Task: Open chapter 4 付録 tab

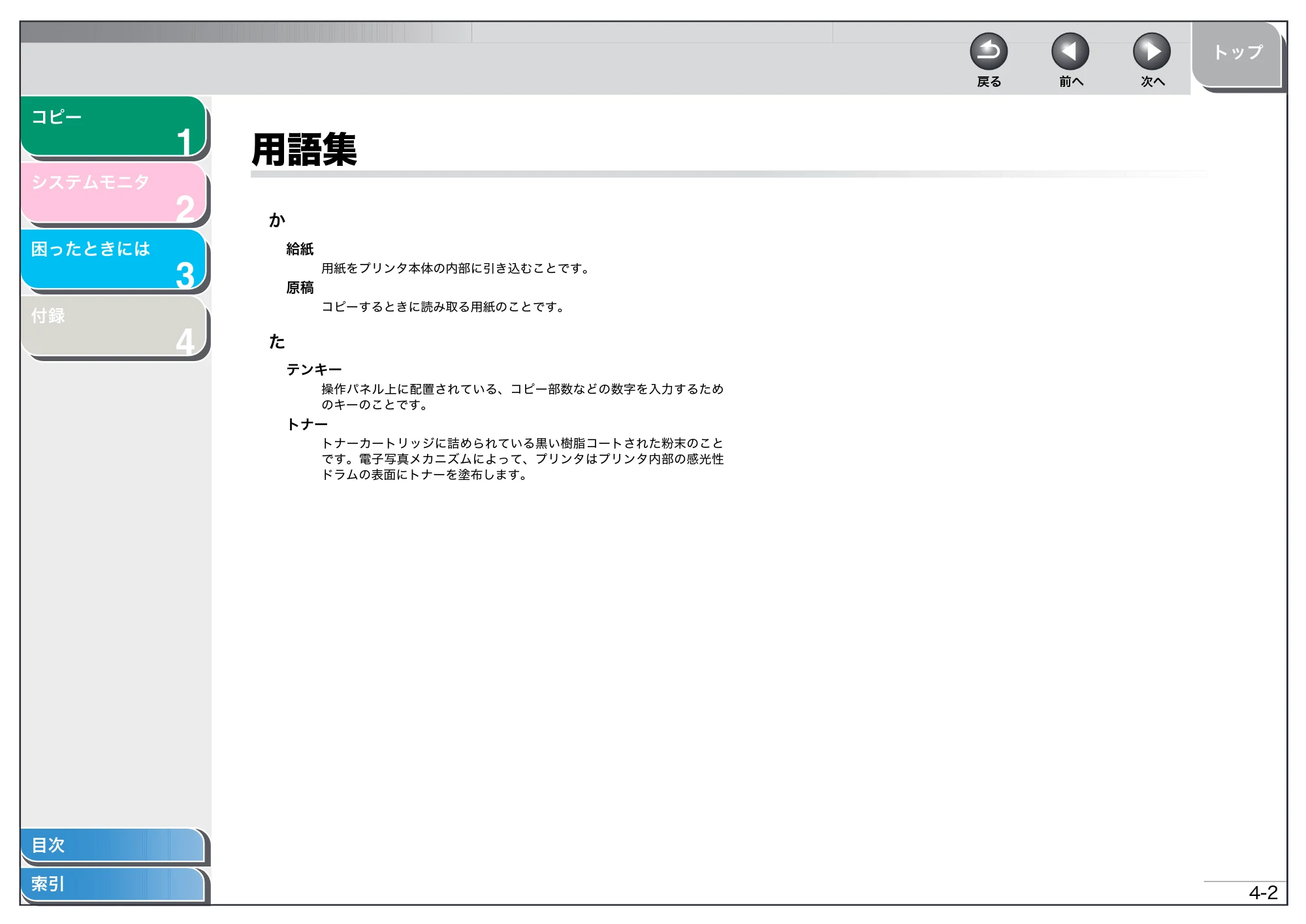Action: pyautogui.click(x=114, y=326)
